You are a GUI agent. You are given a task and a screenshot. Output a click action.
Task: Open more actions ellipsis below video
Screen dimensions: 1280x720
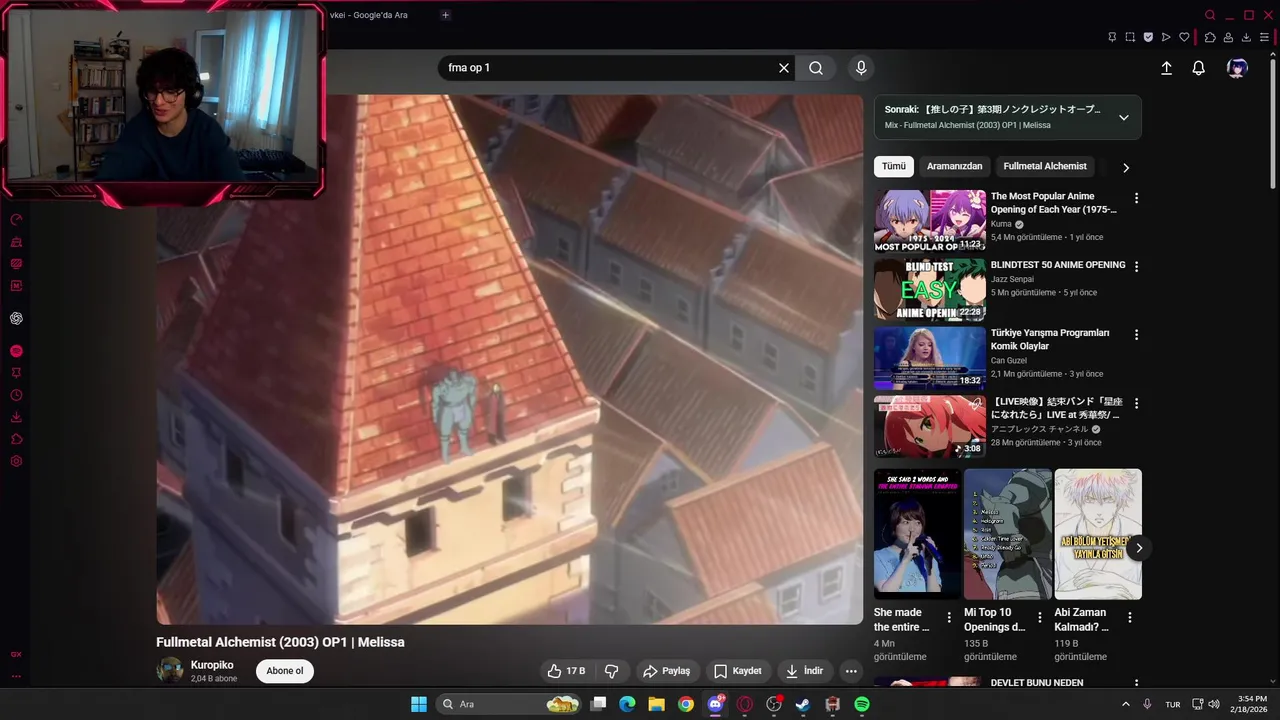pos(851,671)
